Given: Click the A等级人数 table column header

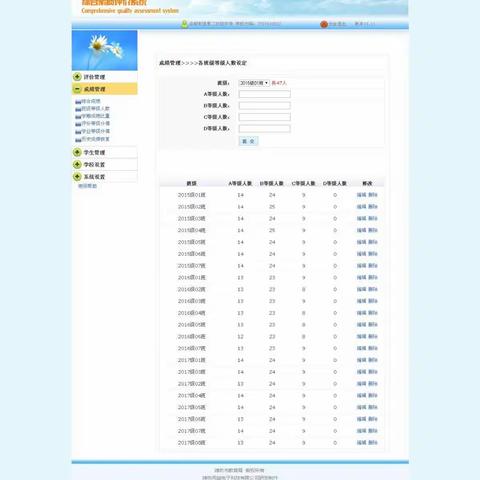Looking at the screenshot, I should (x=240, y=183).
